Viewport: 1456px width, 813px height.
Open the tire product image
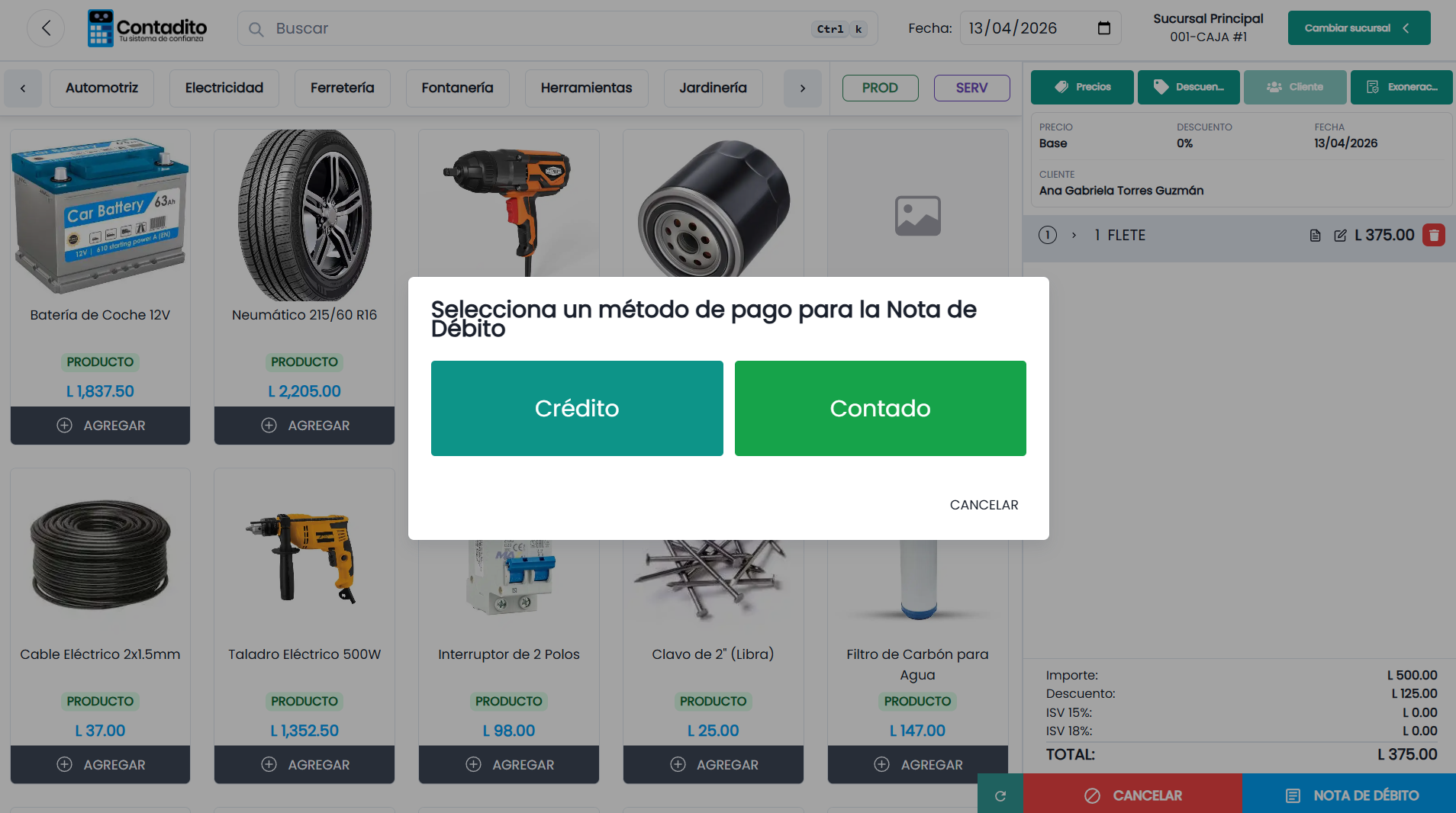coord(304,215)
